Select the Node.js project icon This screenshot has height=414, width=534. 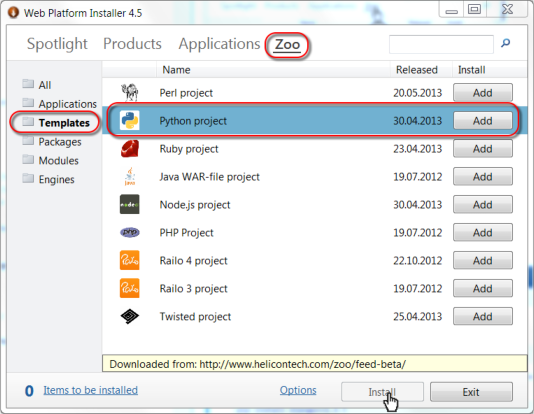pos(129,204)
